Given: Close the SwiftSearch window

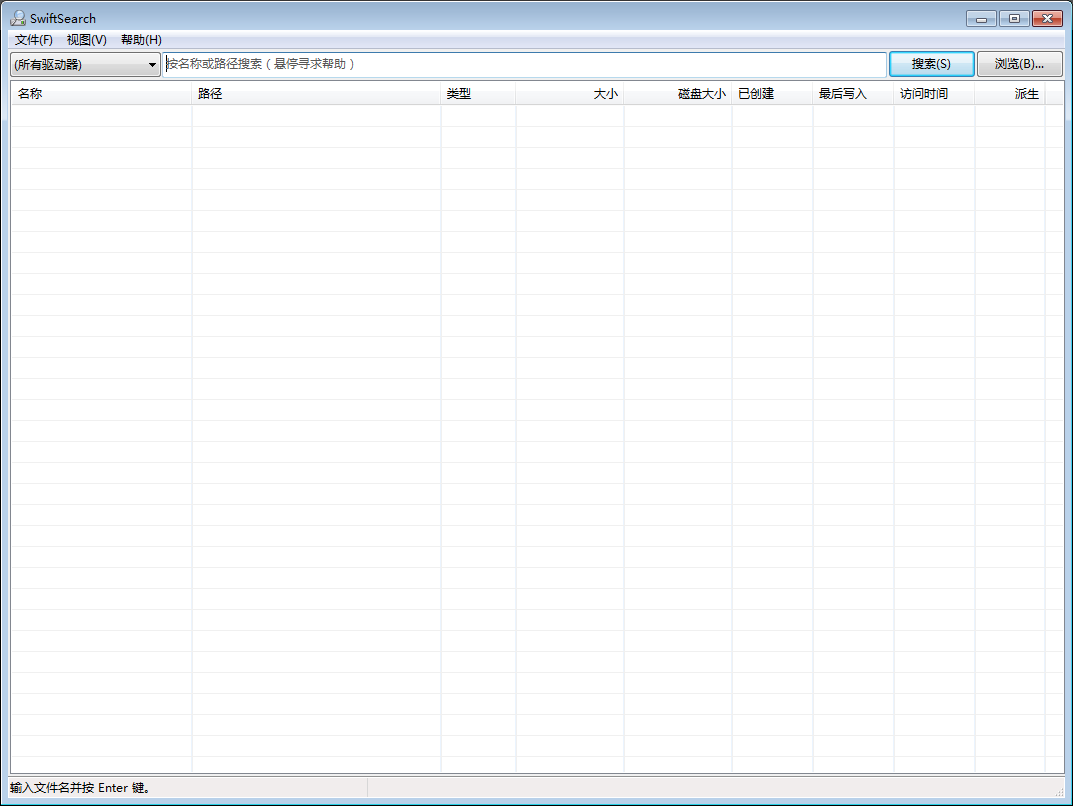Looking at the screenshot, I should tap(1047, 18).
